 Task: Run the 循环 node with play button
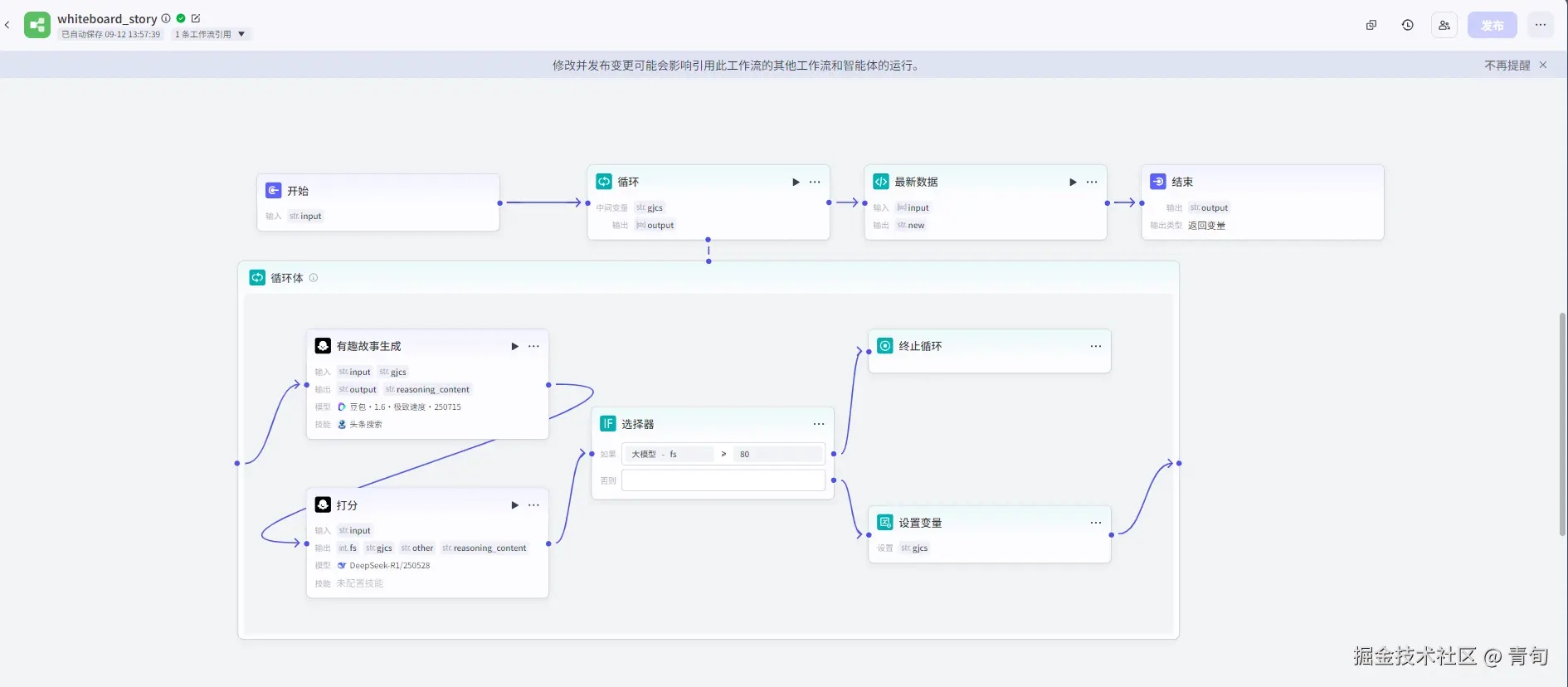[796, 182]
